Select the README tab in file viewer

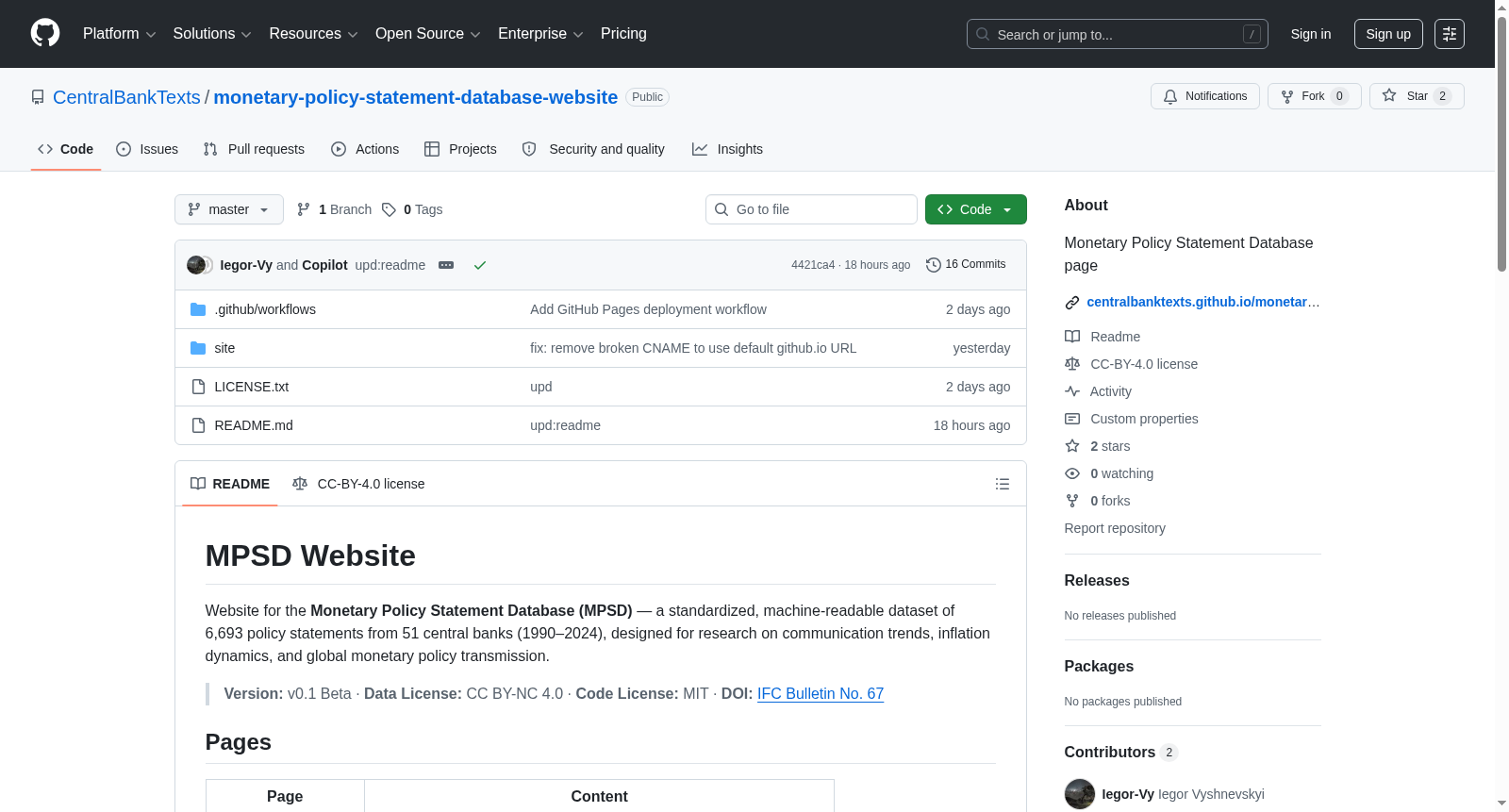[229, 484]
